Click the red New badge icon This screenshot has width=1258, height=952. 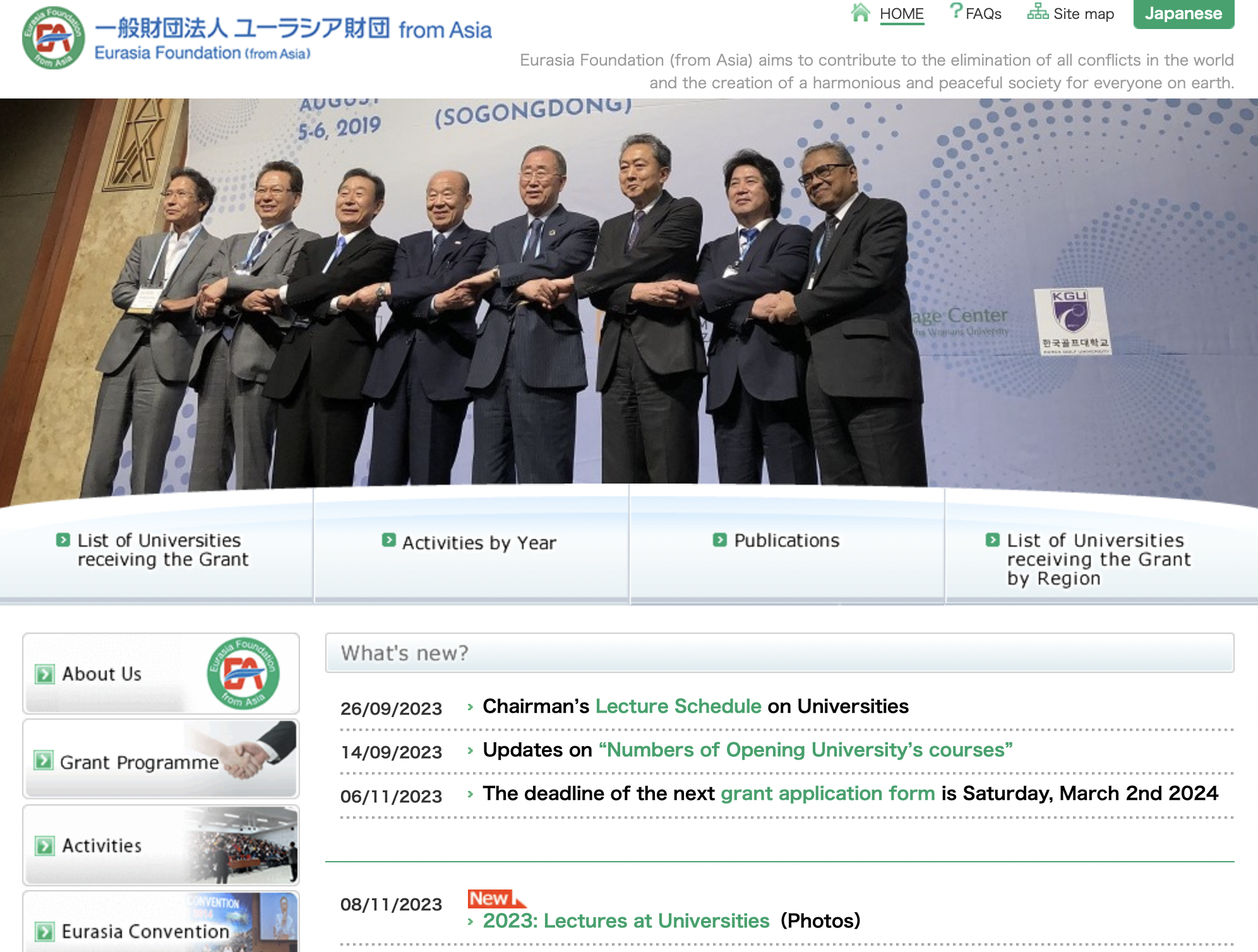[496, 898]
